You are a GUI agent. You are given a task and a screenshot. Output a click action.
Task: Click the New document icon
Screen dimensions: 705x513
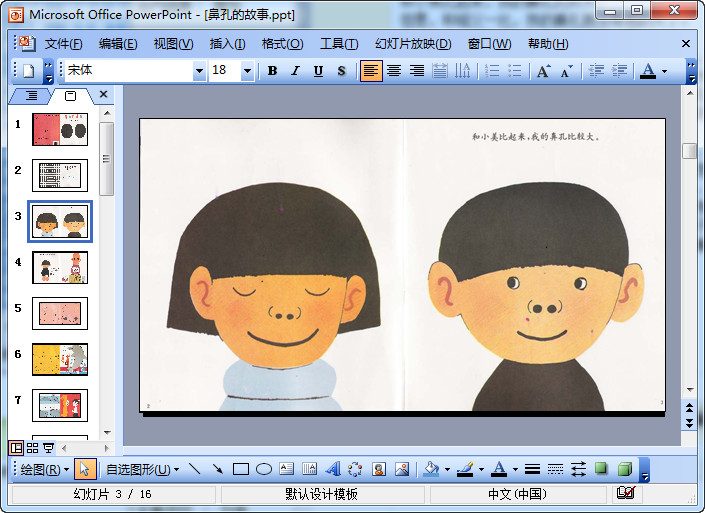[x=29, y=71]
